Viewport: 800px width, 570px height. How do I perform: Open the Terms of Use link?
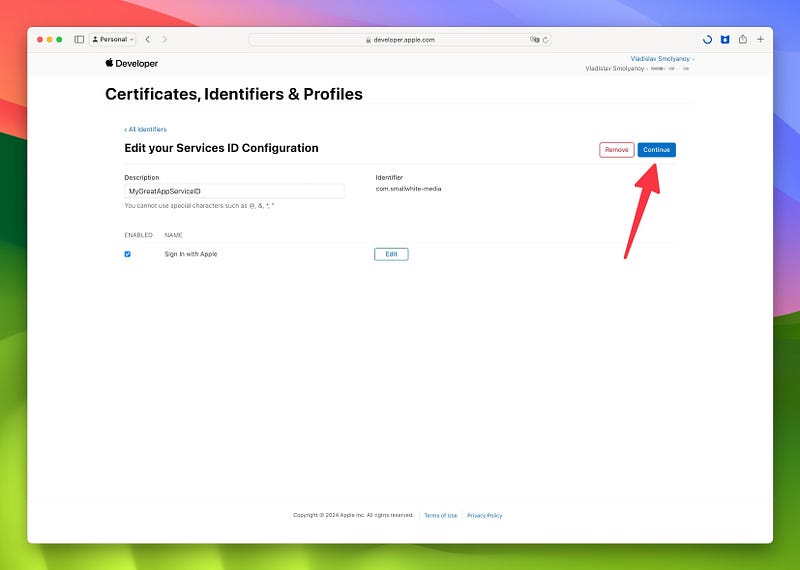[x=441, y=515]
